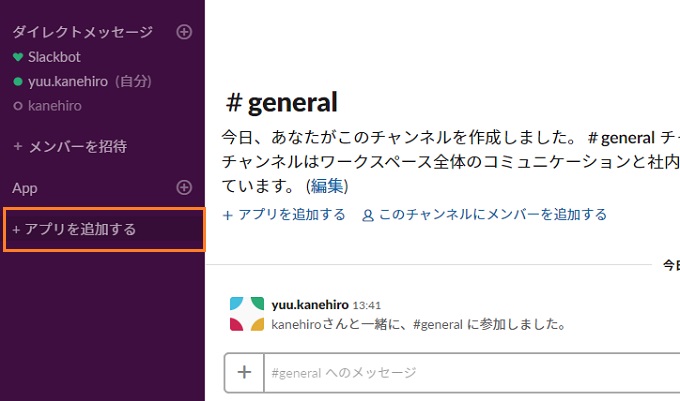
Task: Click the plus attachment button in message box
Action: pos(244,373)
